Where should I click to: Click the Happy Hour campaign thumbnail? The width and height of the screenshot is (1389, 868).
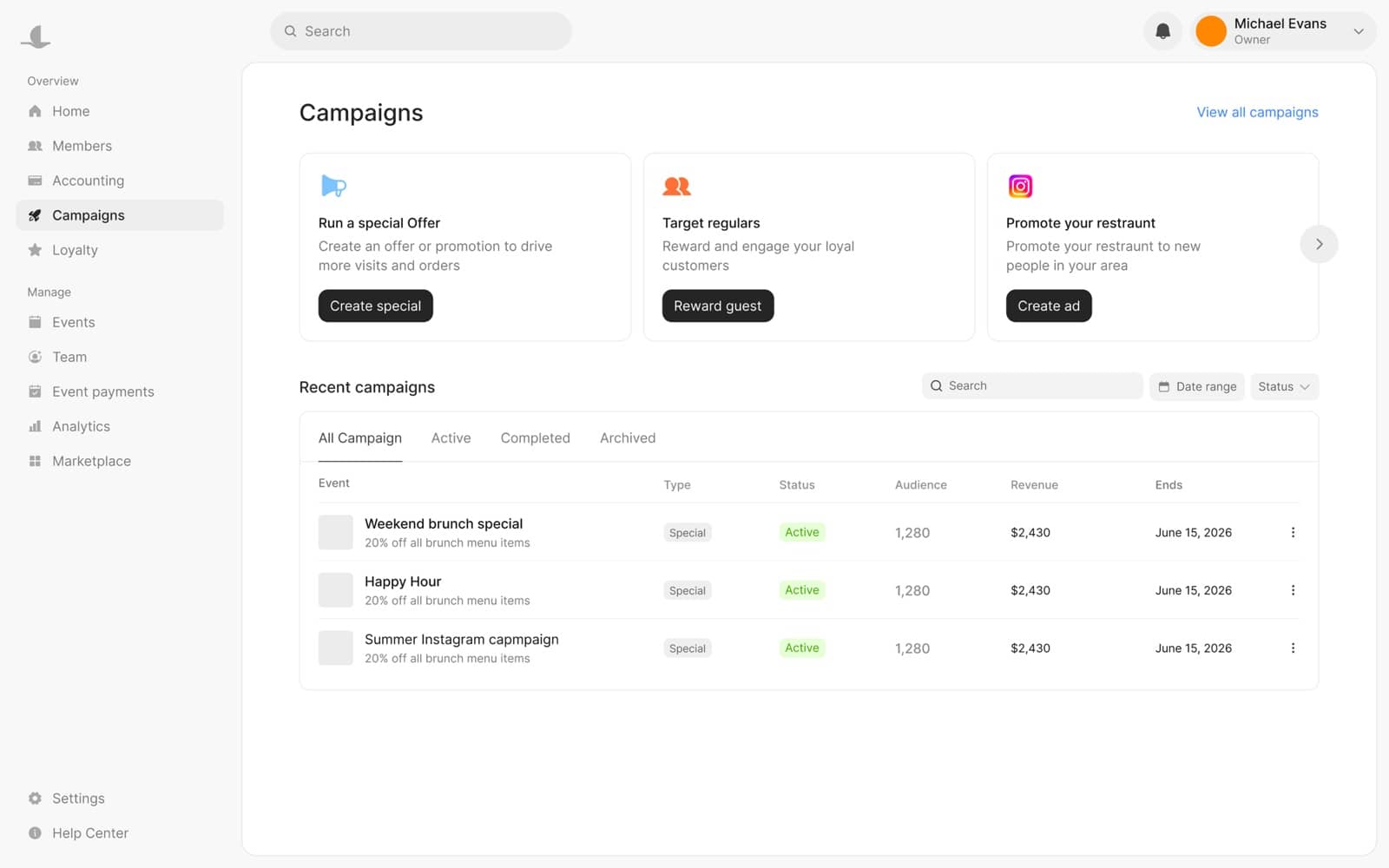335,590
